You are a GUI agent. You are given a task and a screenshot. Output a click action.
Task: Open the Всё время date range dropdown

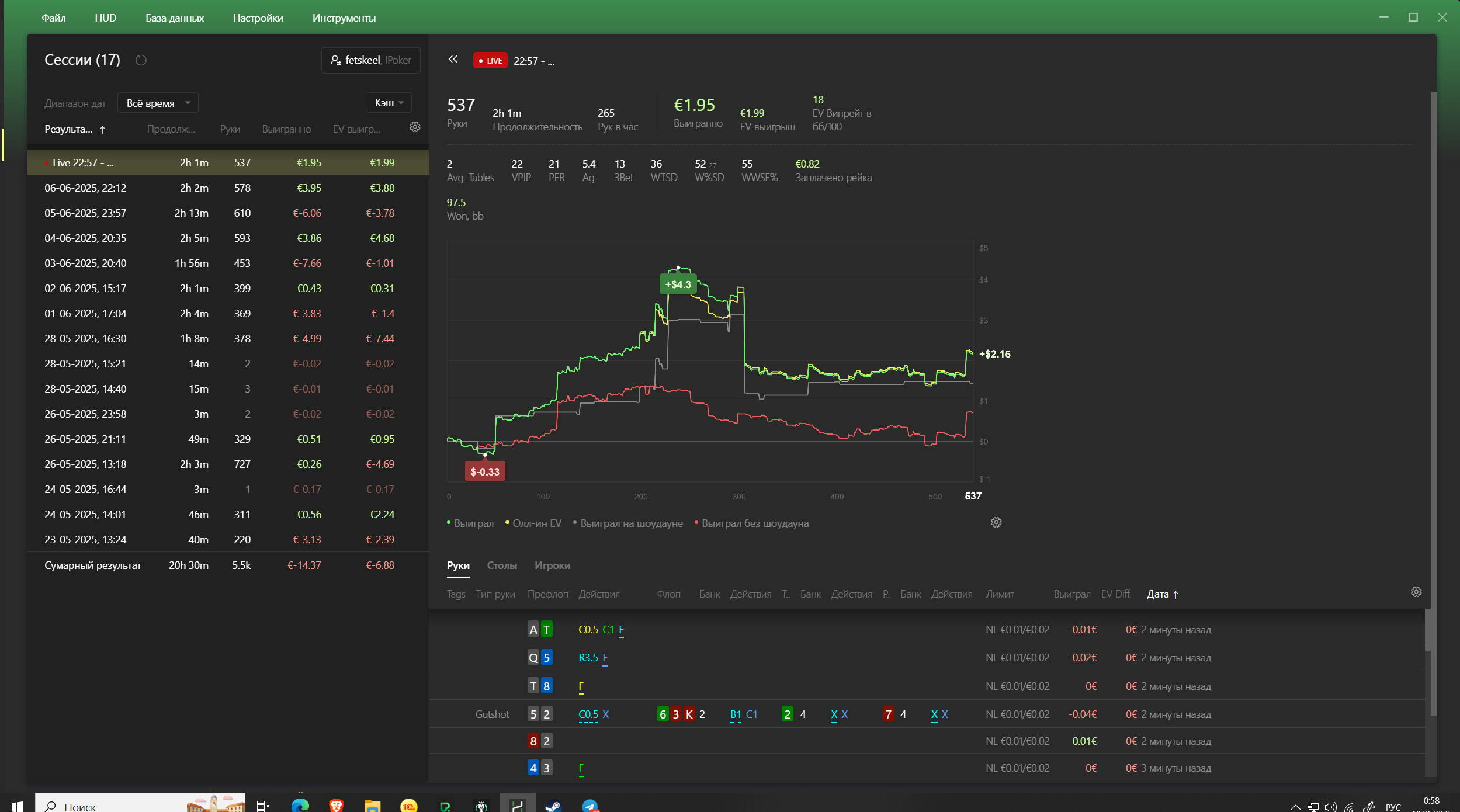(x=158, y=103)
